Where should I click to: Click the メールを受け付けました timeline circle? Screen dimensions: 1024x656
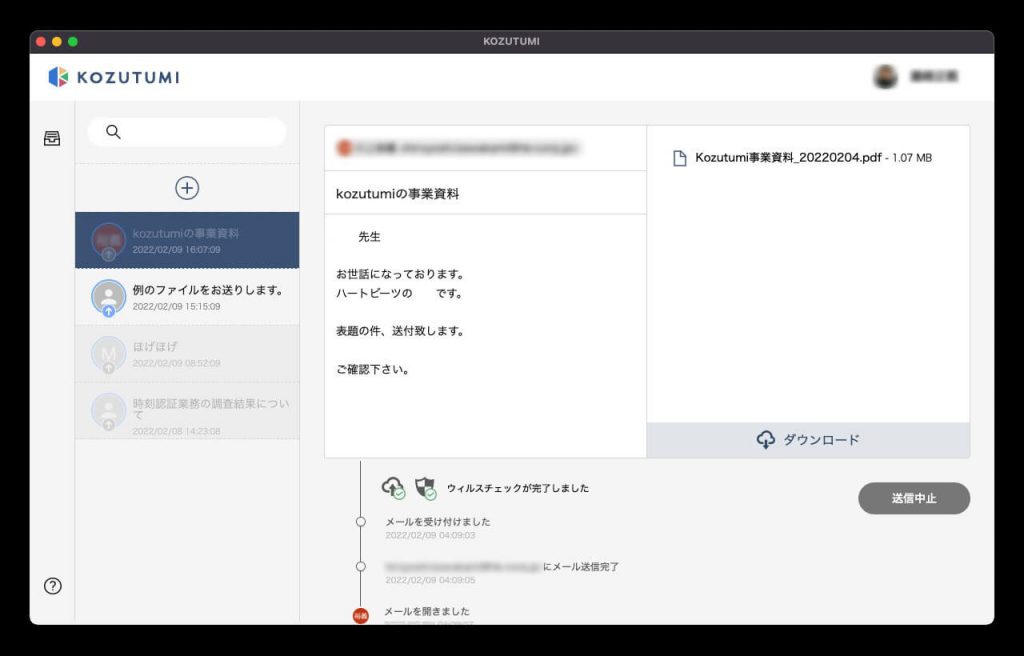360,521
